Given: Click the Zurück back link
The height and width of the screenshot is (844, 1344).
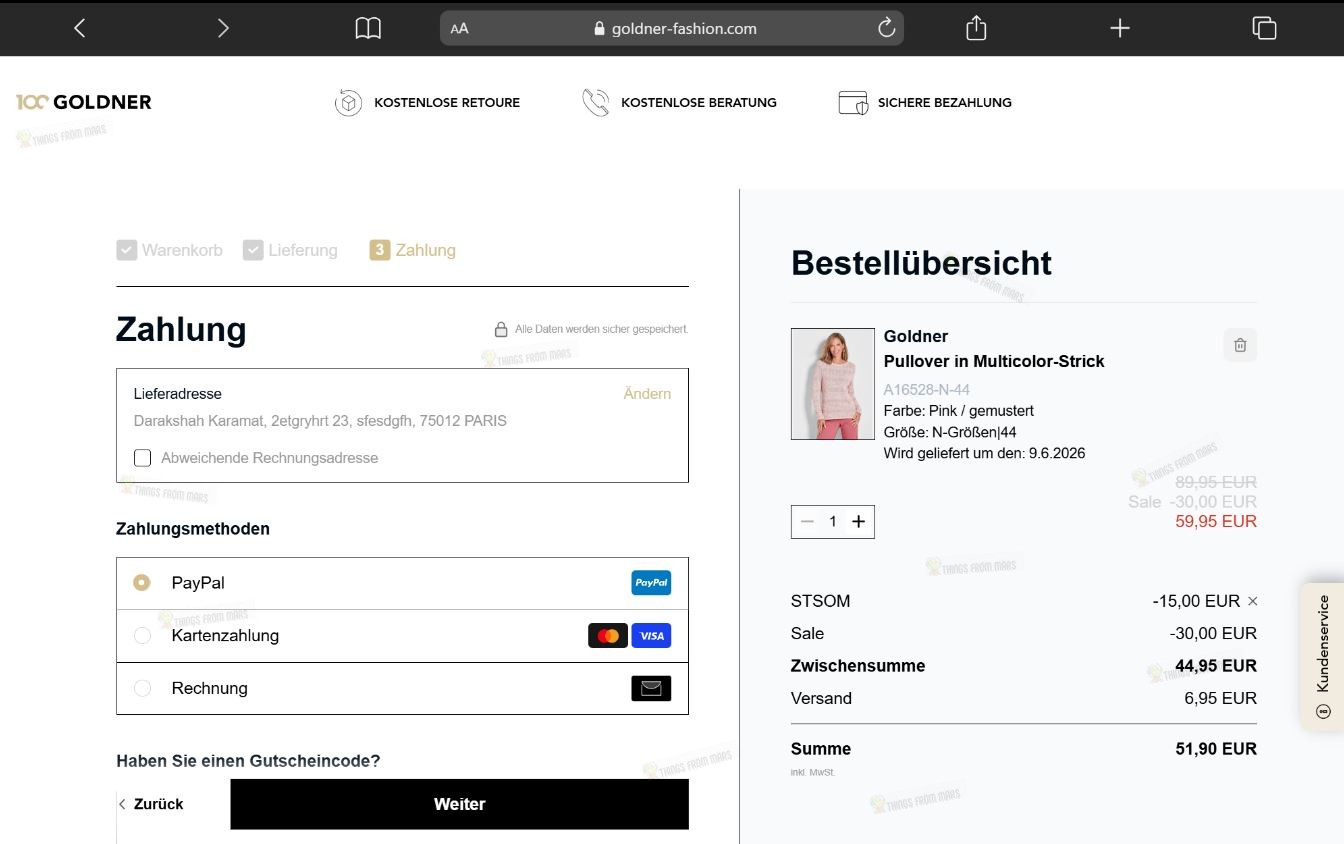Looking at the screenshot, I should point(151,804).
